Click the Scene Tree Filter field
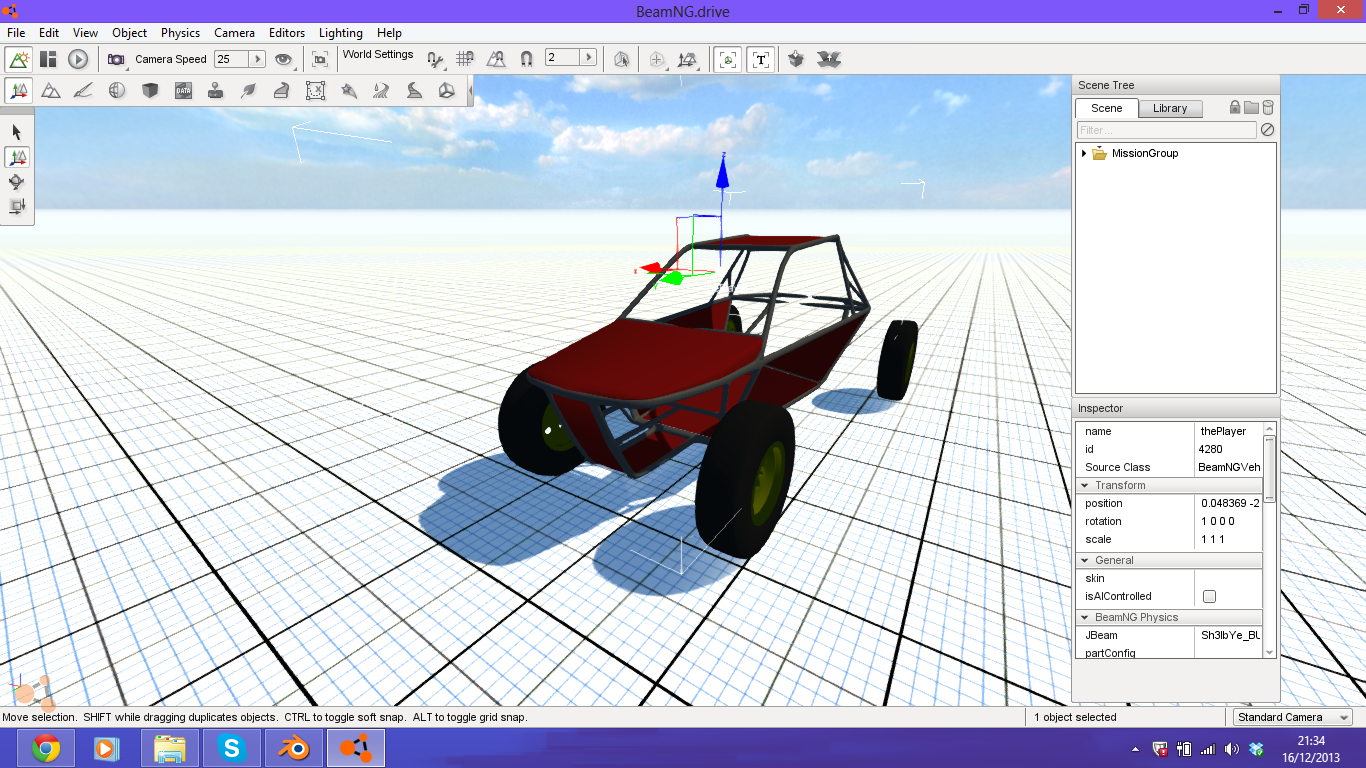Image resolution: width=1366 pixels, height=768 pixels. 1167,130
